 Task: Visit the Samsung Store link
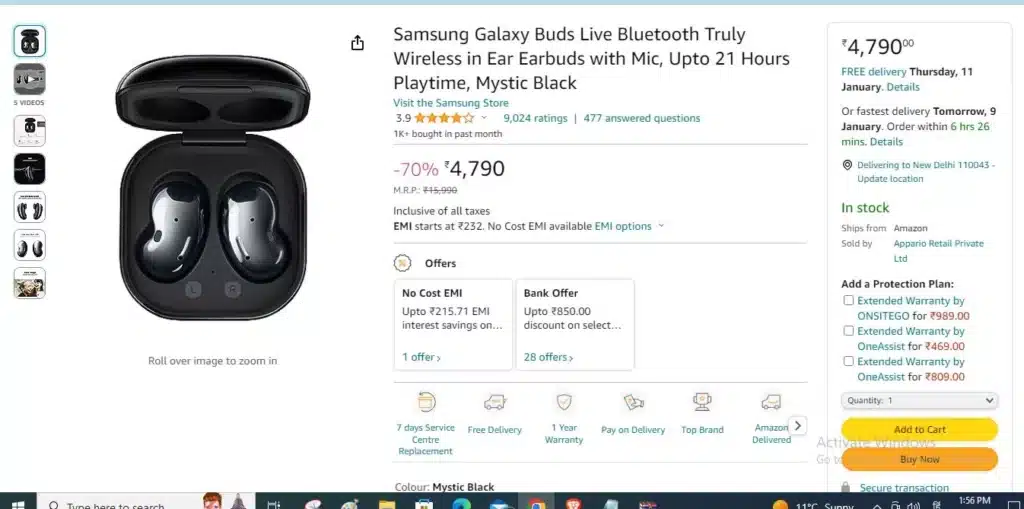[451, 103]
